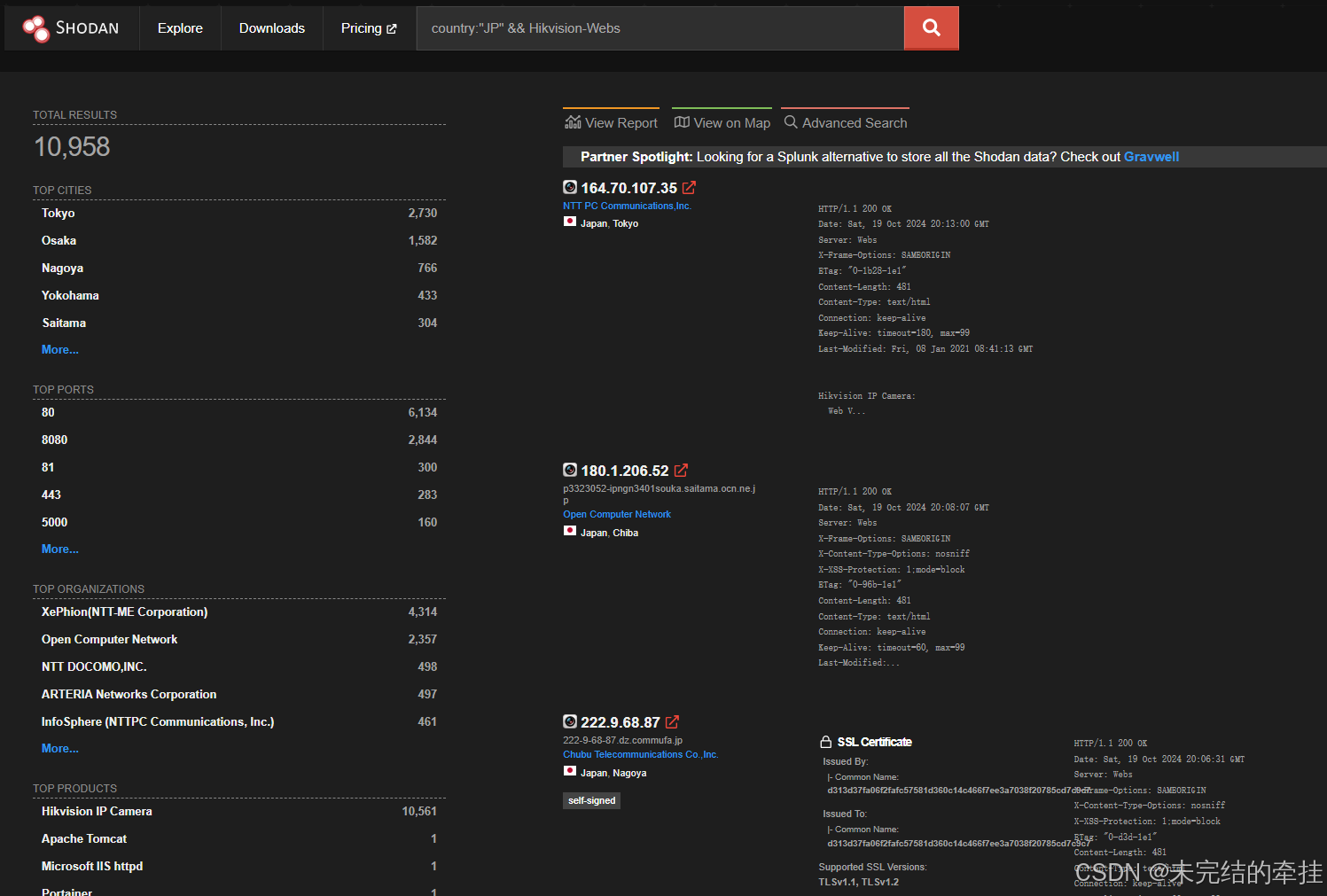The width and height of the screenshot is (1327, 896).
Task: Click the Shodan logo icon
Action: click(x=36, y=28)
